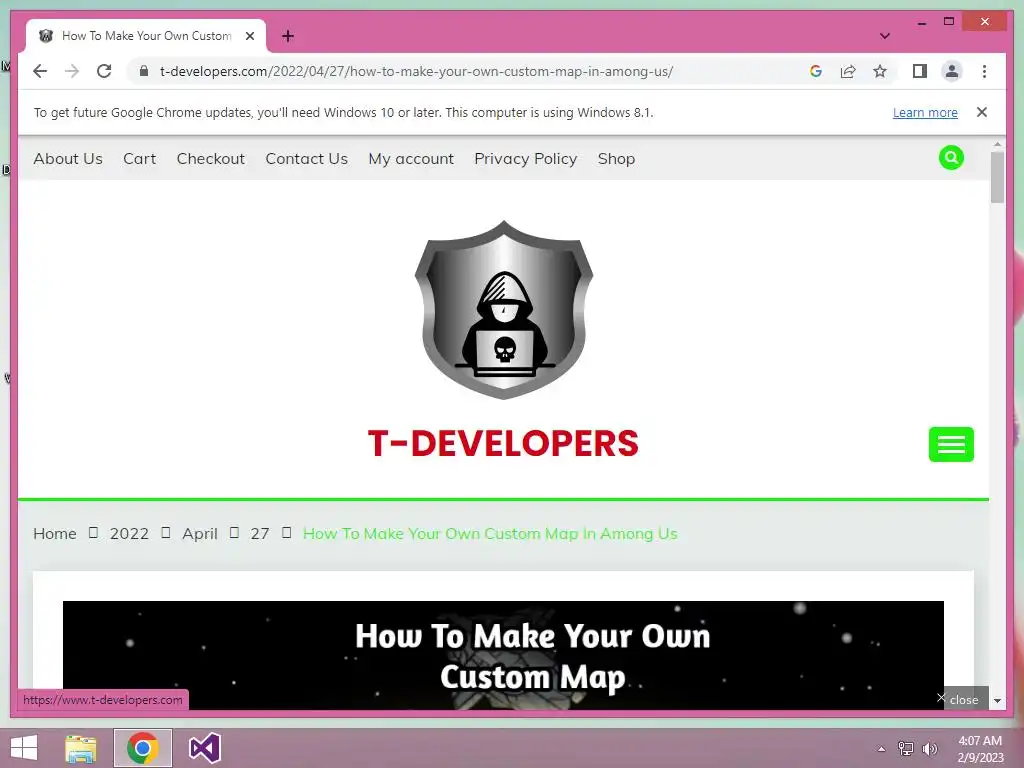The width and height of the screenshot is (1024, 768).
Task: Open the green hamburger menu
Action: click(951, 444)
